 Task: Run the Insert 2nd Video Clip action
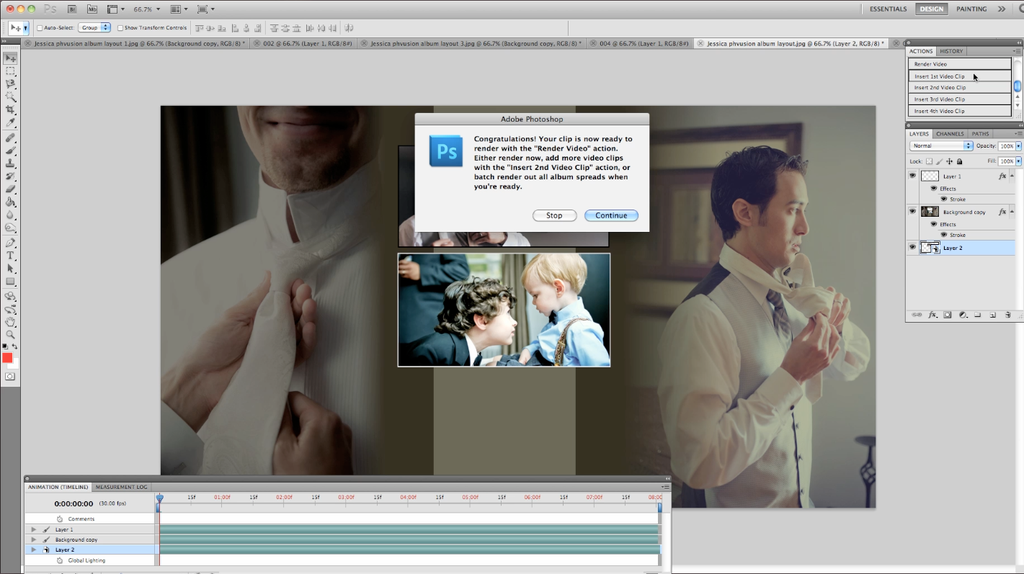[x=959, y=88]
